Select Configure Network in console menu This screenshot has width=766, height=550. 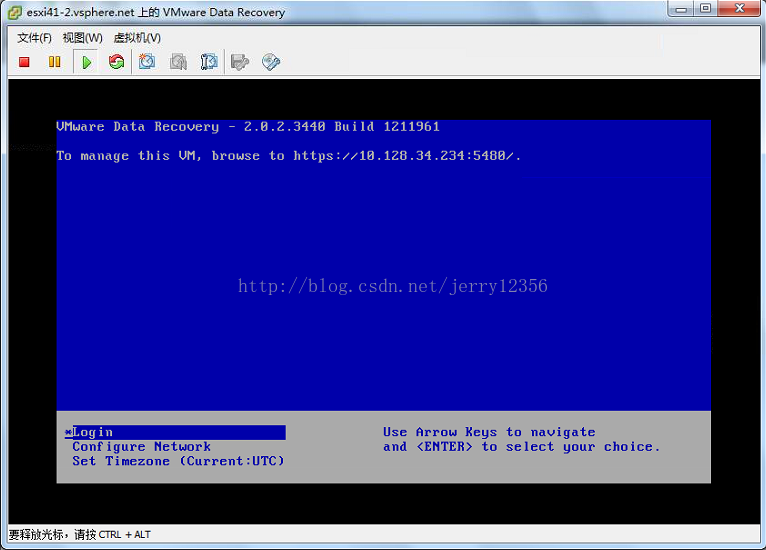click(142, 447)
